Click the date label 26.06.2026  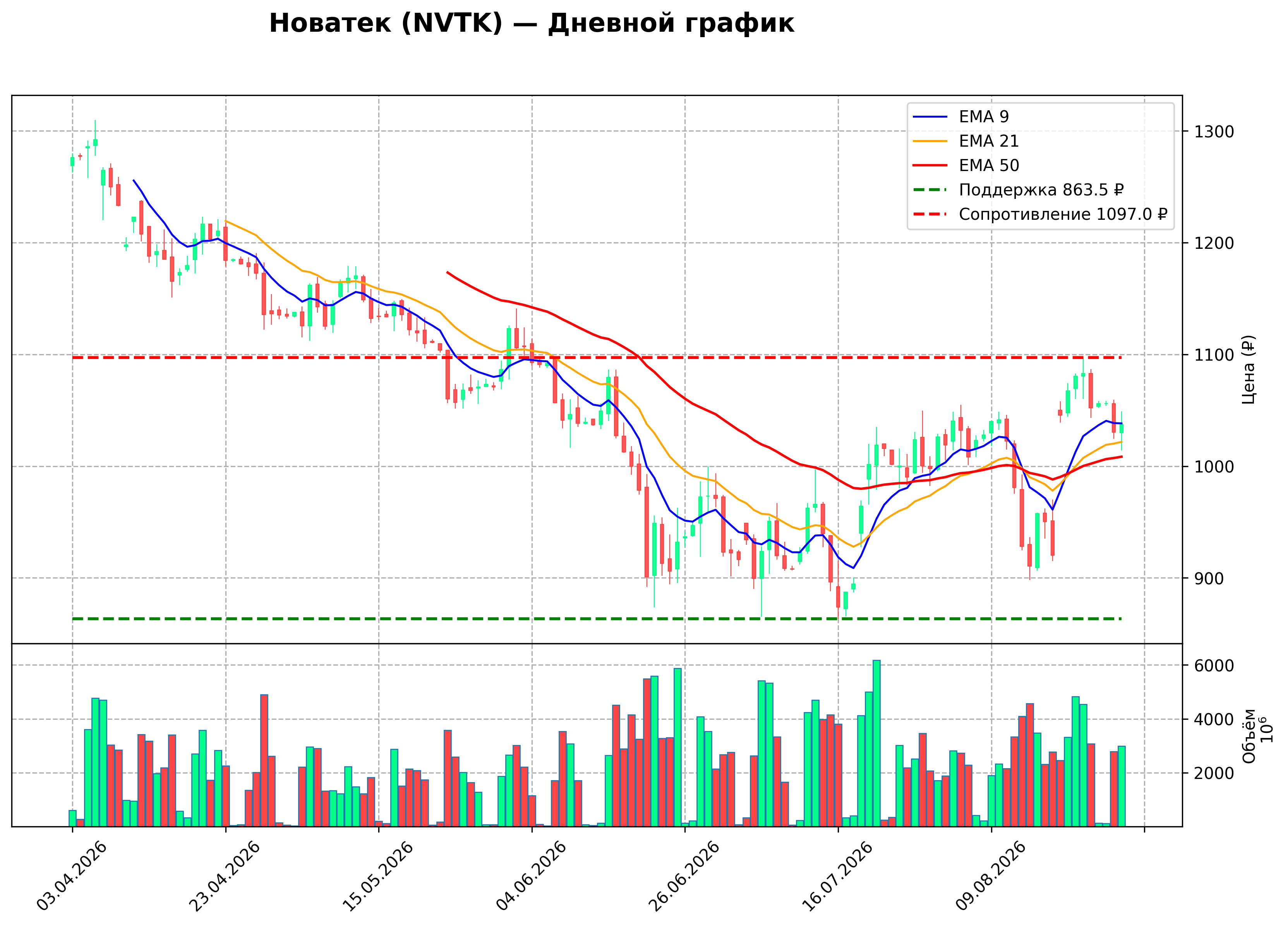[684, 876]
